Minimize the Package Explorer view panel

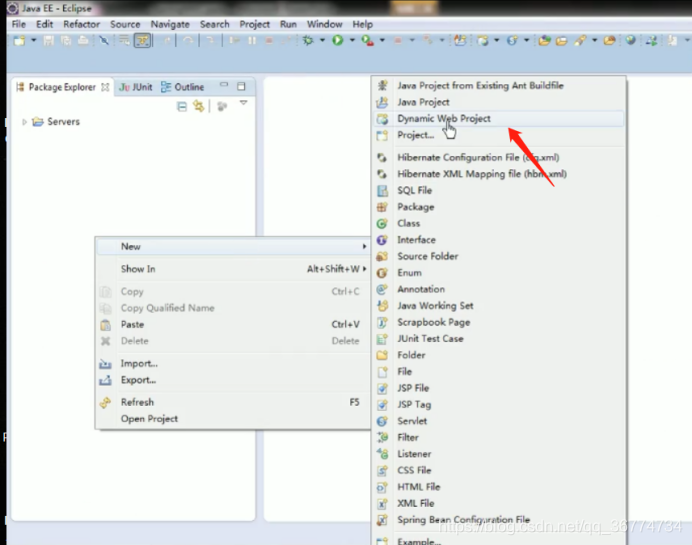pyautogui.click(x=224, y=84)
